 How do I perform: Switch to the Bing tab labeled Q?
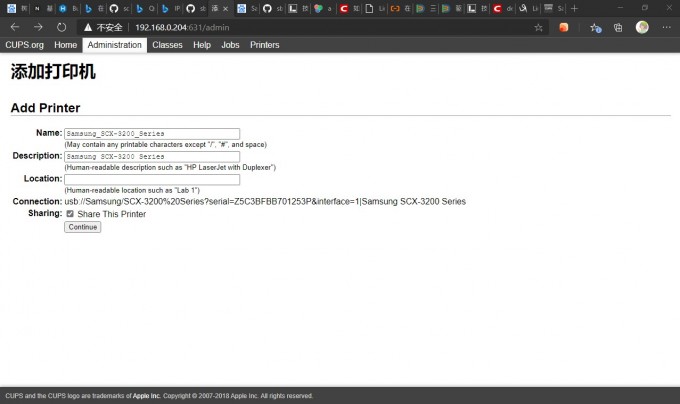tap(145, 9)
